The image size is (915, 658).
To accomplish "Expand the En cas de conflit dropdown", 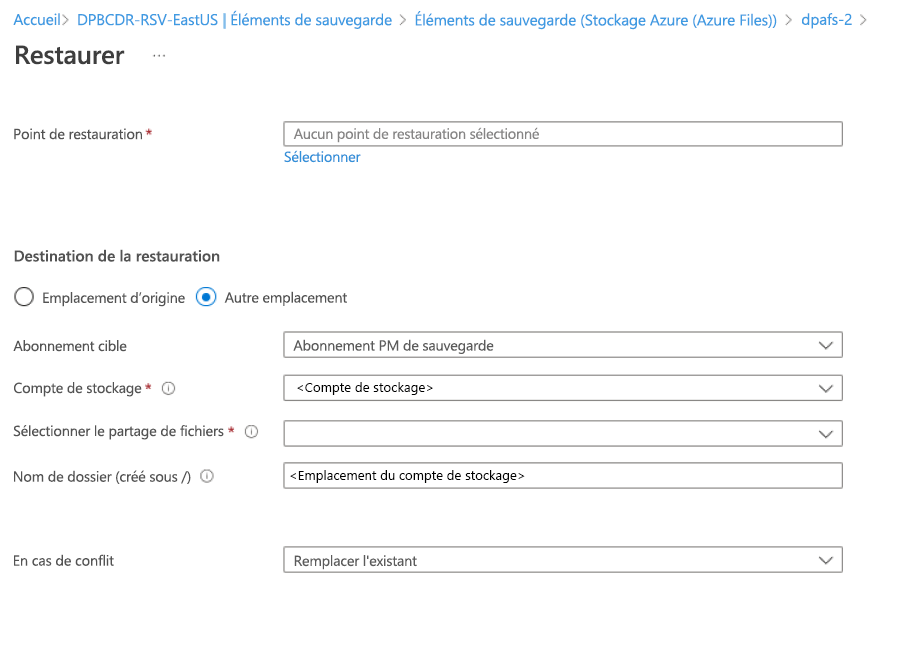I will [x=562, y=560].
